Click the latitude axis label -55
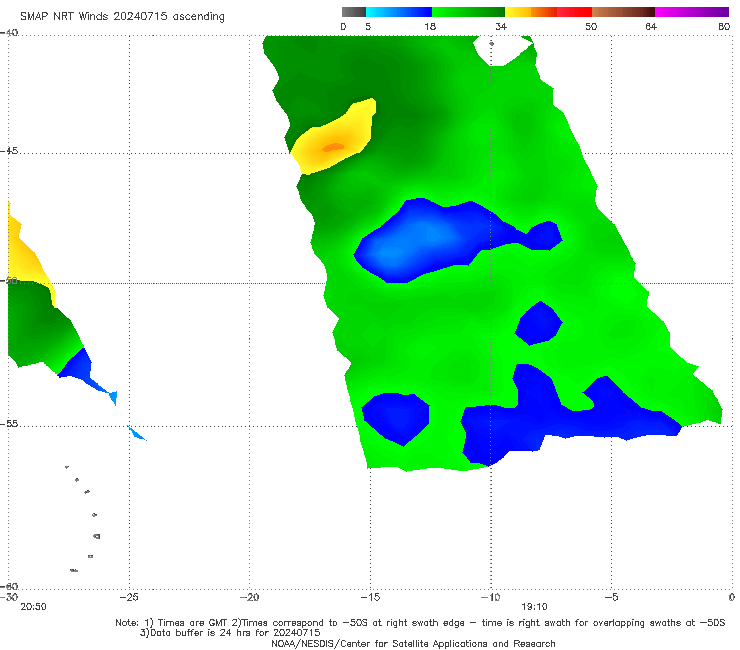The width and height of the screenshot is (740, 650). (9, 424)
